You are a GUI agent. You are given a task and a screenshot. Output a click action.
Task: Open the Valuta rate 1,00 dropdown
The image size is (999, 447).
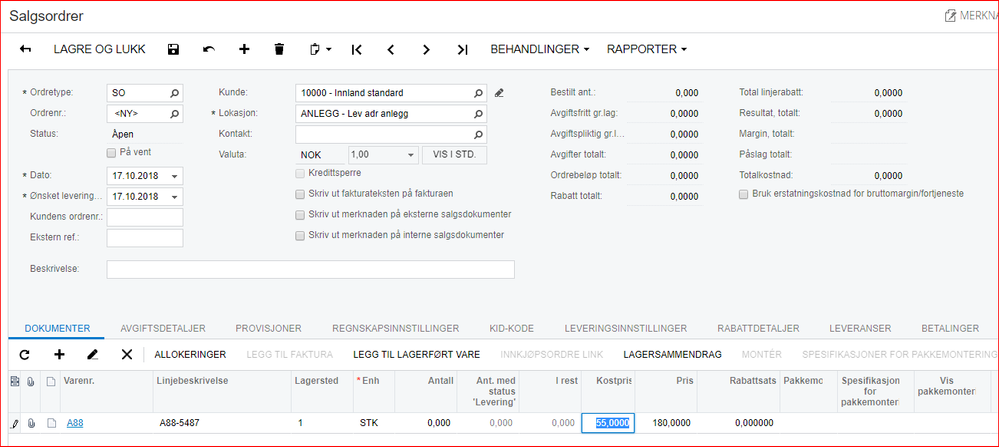click(x=410, y=155)
